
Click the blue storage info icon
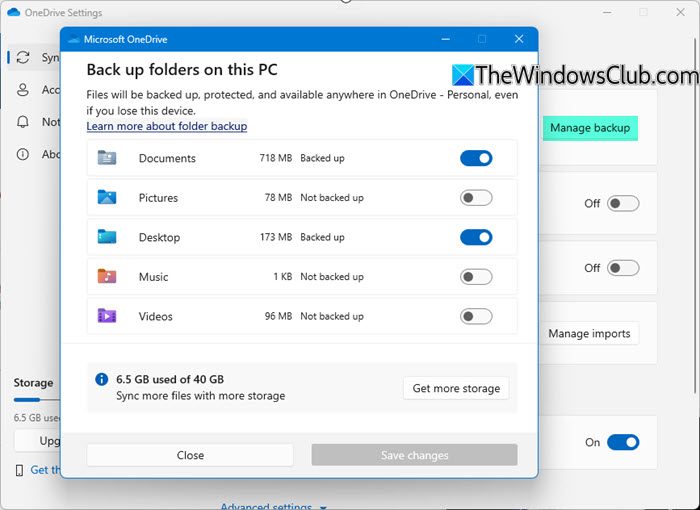(101, 379)
